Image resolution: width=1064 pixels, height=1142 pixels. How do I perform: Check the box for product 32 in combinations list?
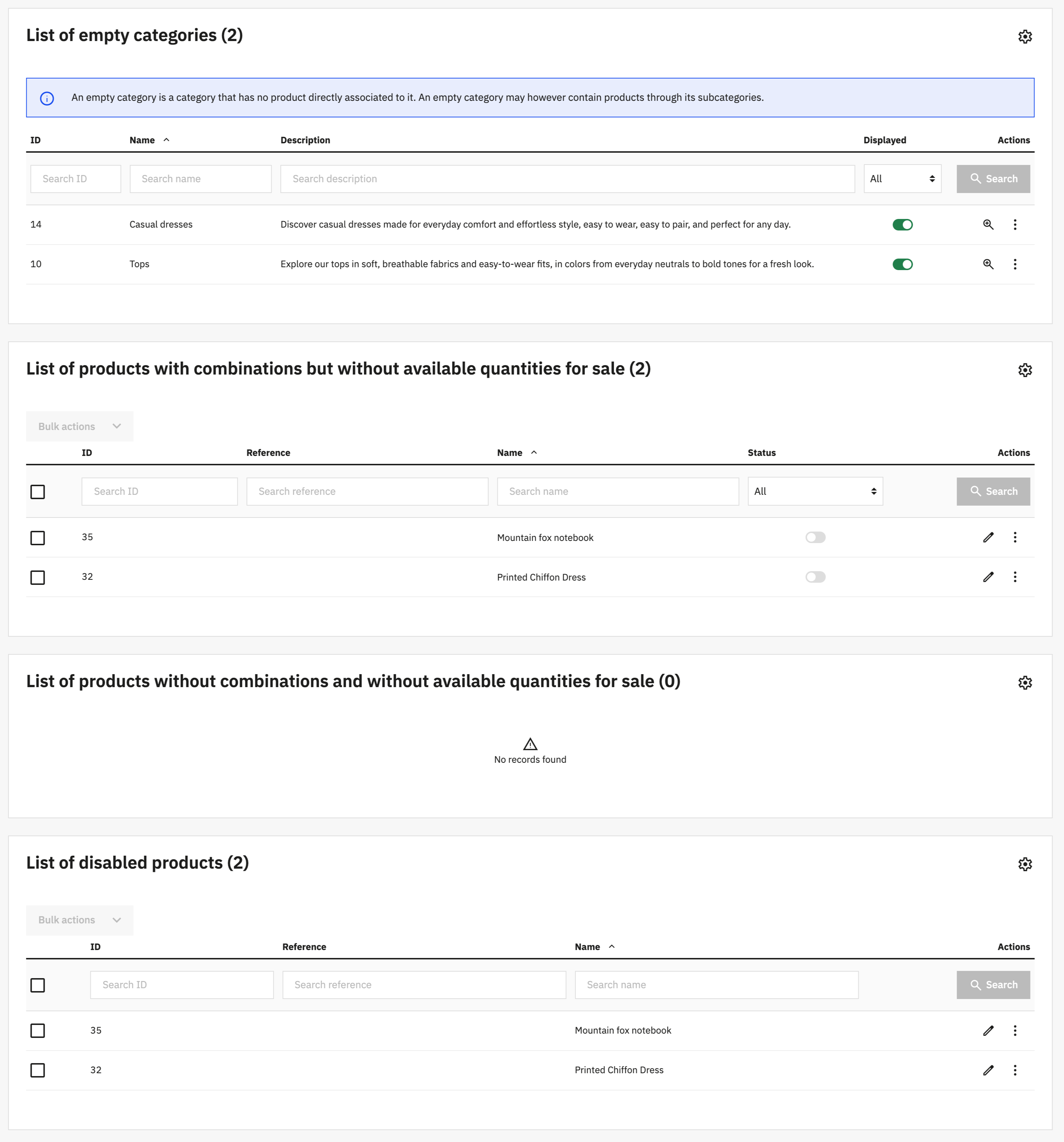point(38,577)
